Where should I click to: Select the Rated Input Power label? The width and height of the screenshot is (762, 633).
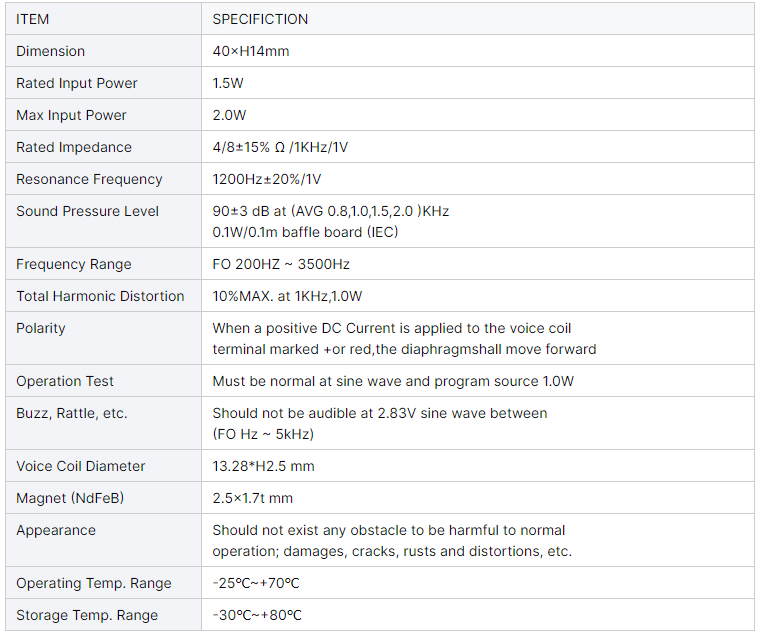click(77, 83)
